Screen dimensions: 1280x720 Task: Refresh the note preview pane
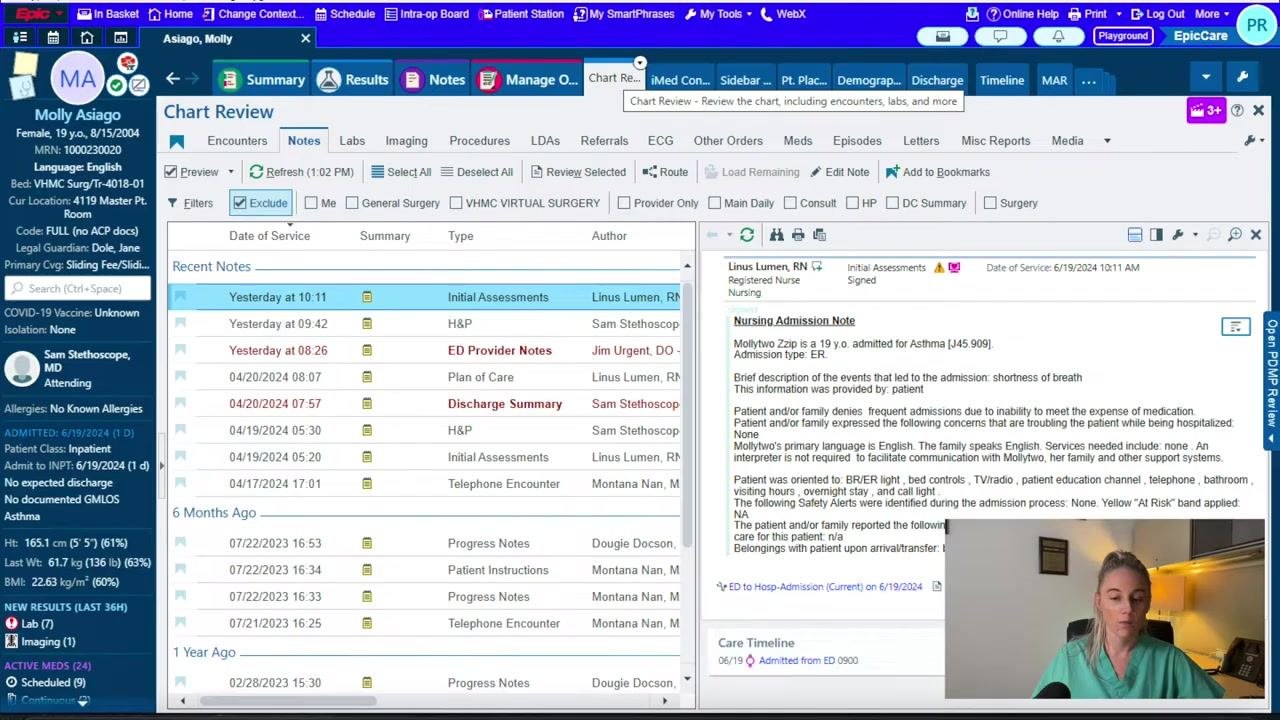[747, 235]
